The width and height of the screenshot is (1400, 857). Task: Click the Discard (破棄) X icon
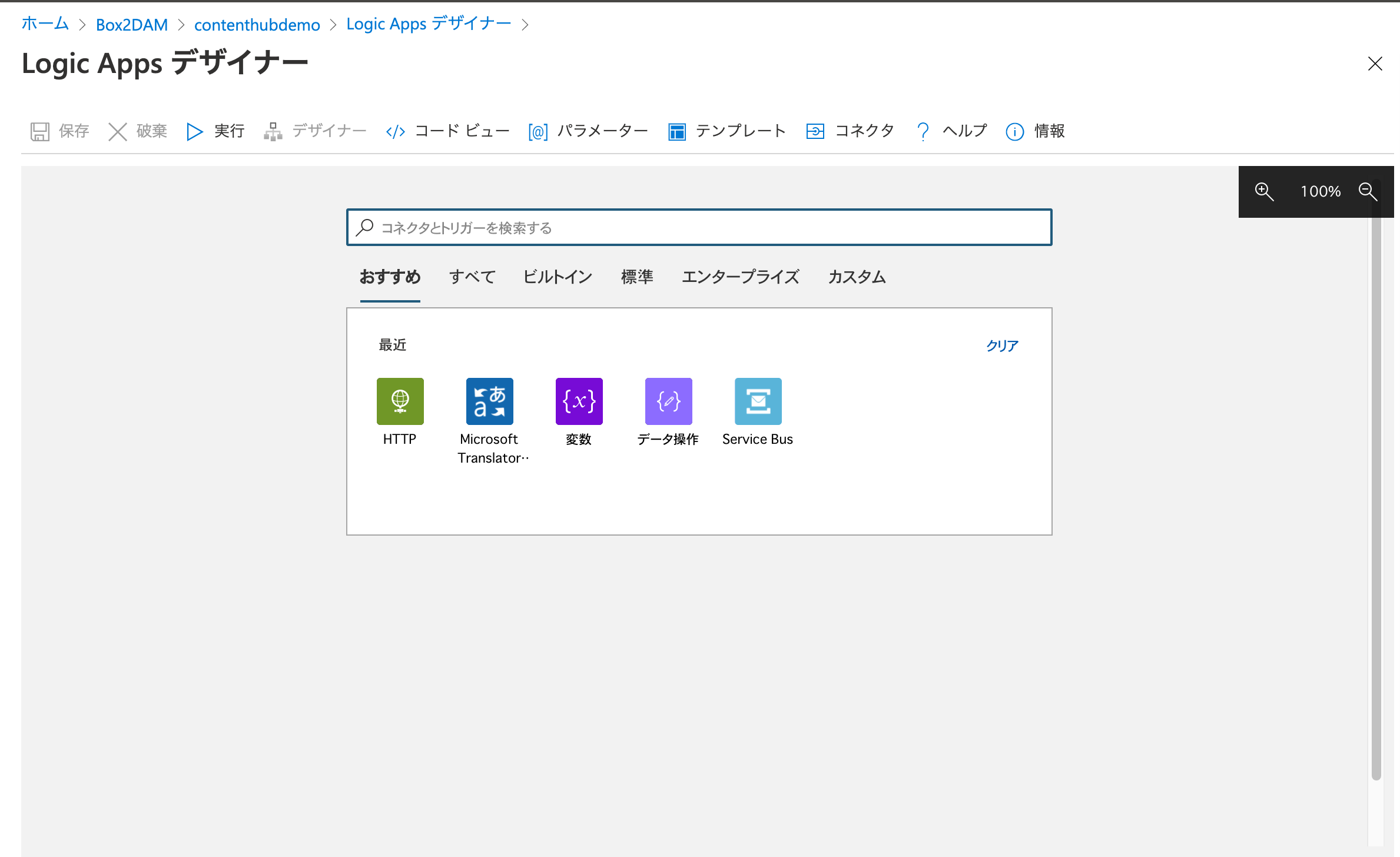click(x=118, y=131)
